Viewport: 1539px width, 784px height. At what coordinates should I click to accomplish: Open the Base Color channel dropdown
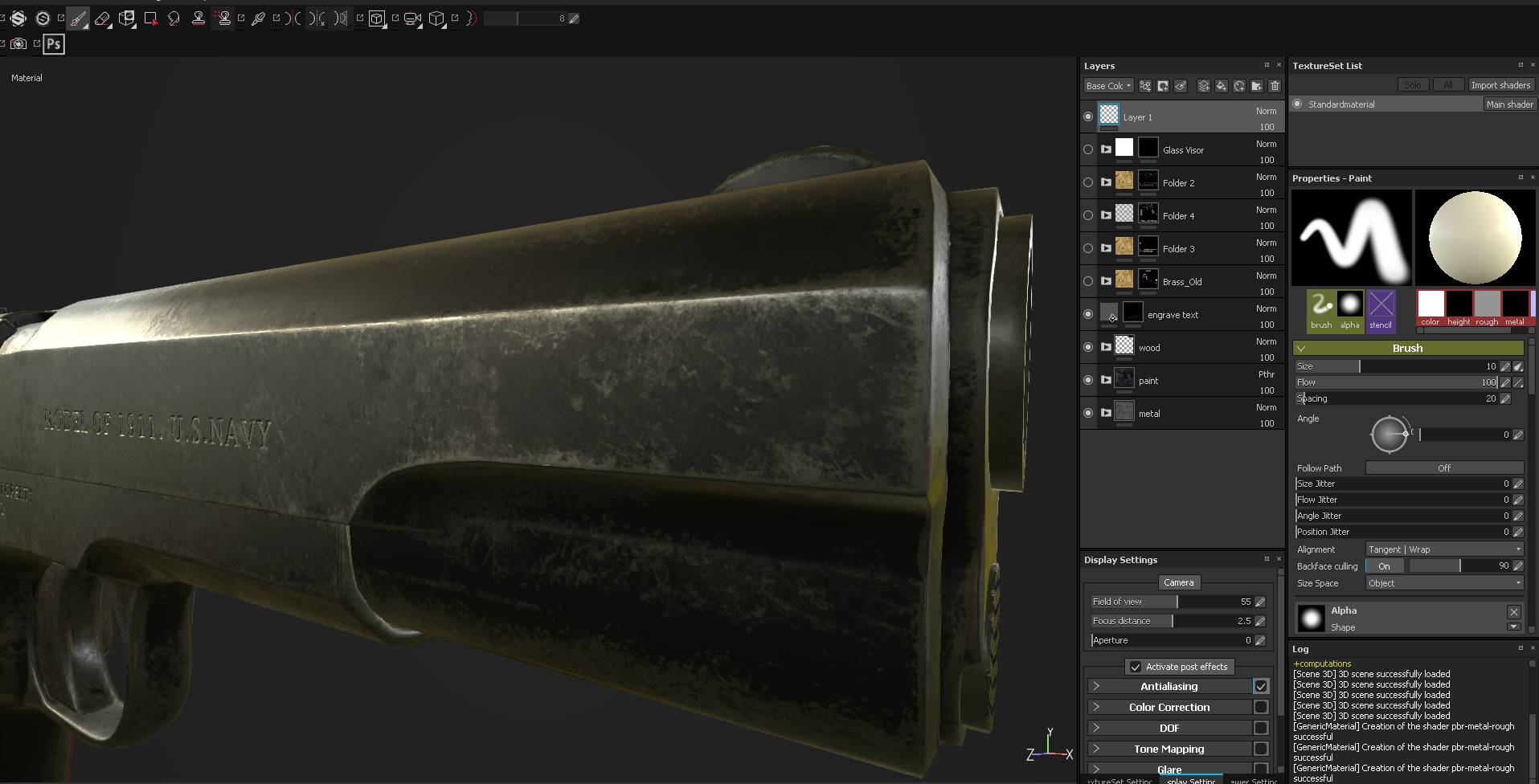(x=1107, y=85)
